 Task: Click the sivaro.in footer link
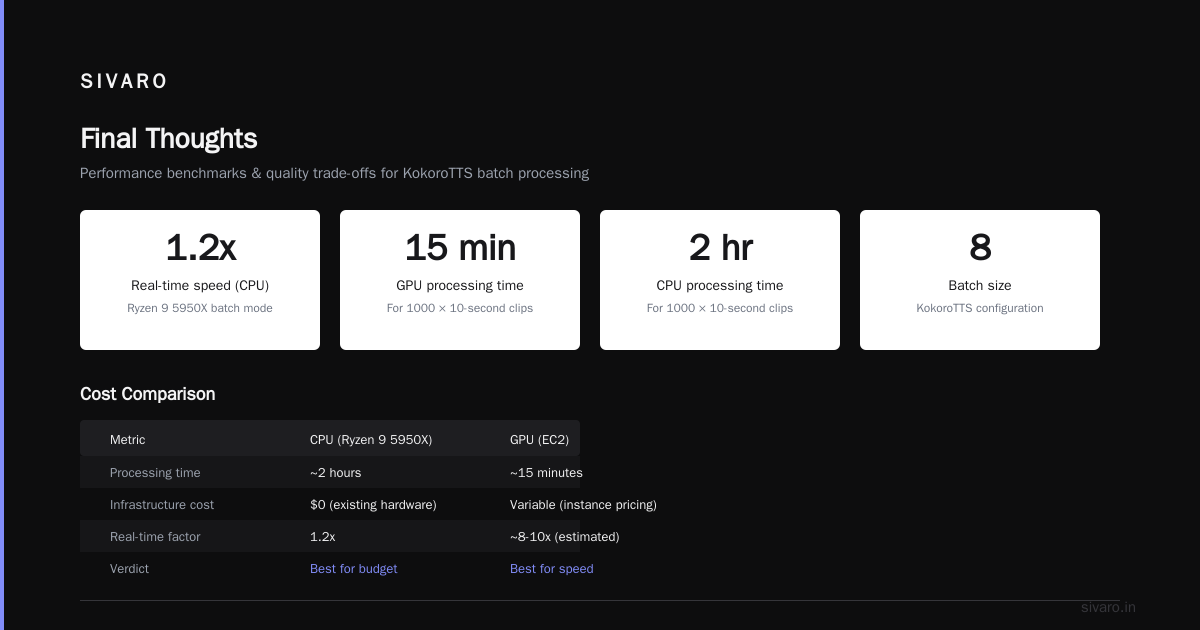(1109, 607)
